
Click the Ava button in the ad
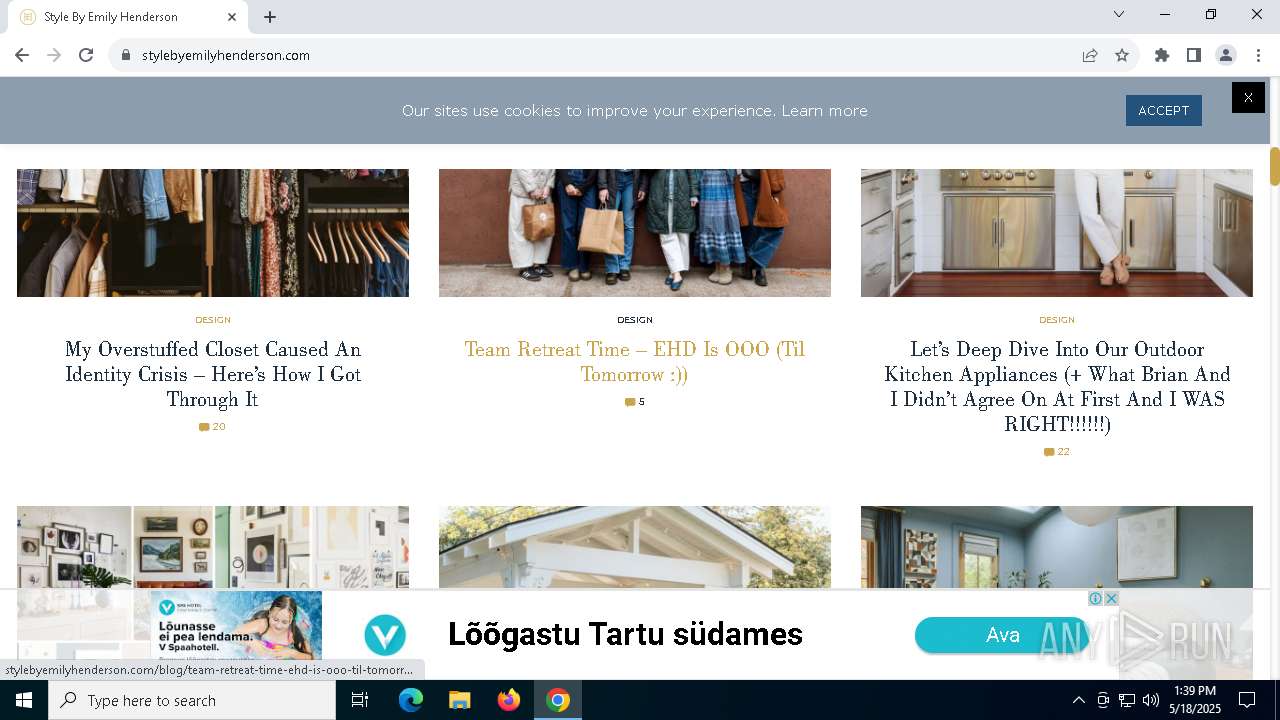[x=1003, y=635]
